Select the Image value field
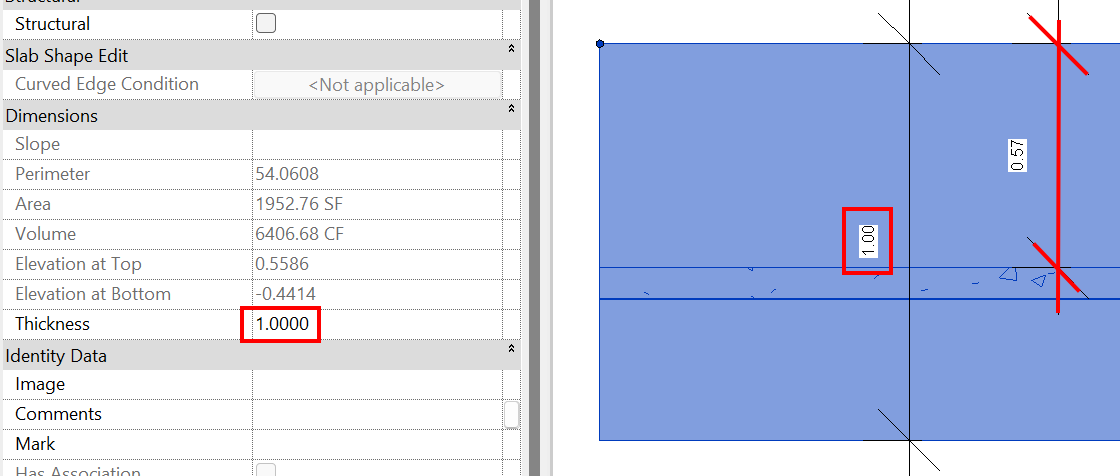Screen dimensions: 1120x476 pyautogui.click(x=377, y=385)
